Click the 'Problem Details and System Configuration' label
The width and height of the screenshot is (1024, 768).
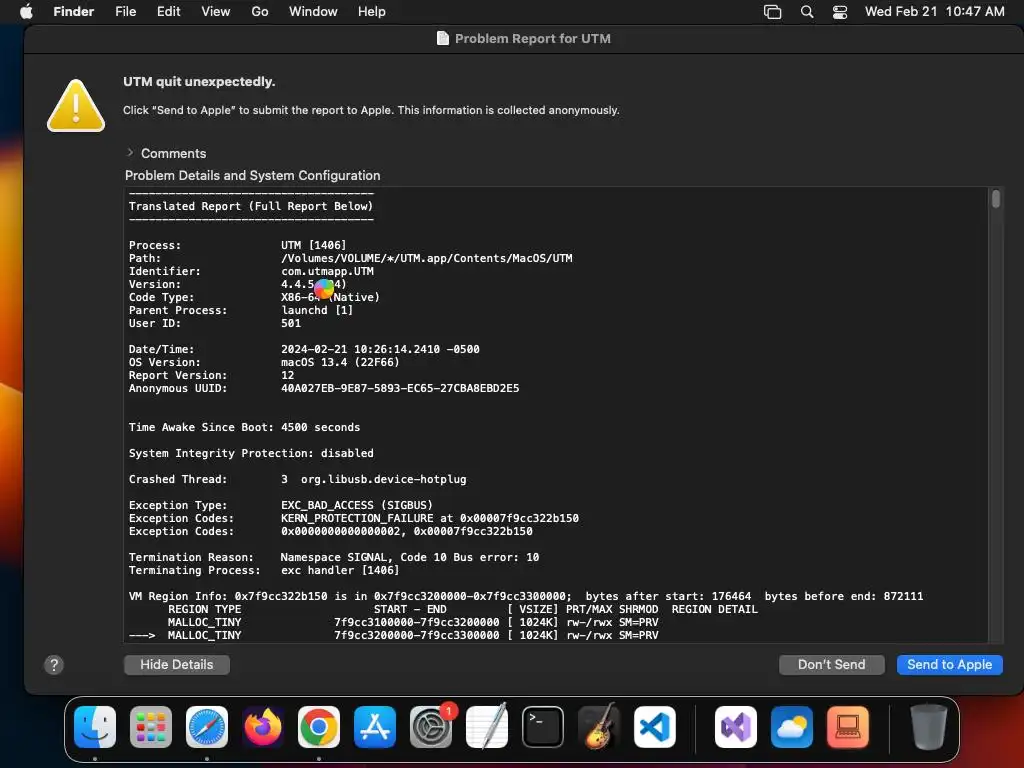click(252, 176)
